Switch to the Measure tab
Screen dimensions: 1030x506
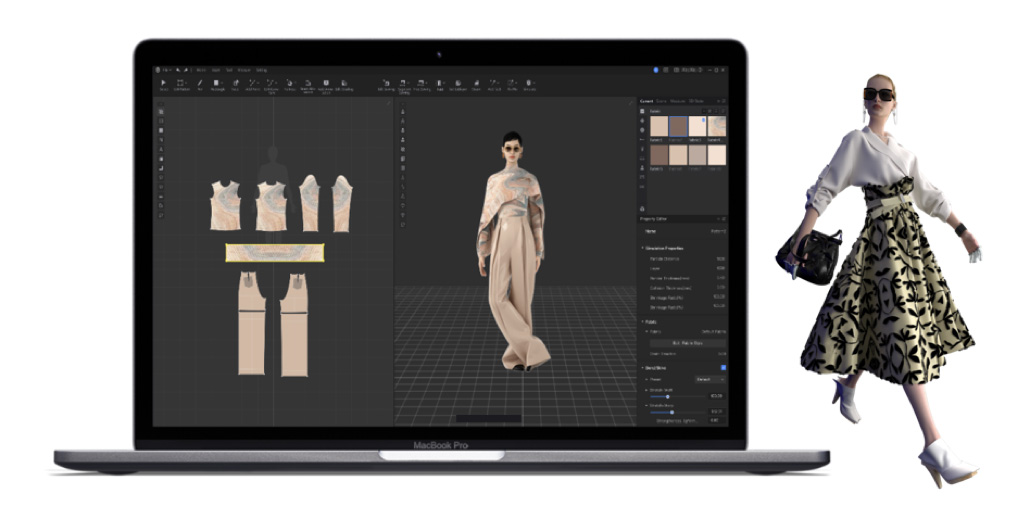pyautogui.click(x=678, y=101)
